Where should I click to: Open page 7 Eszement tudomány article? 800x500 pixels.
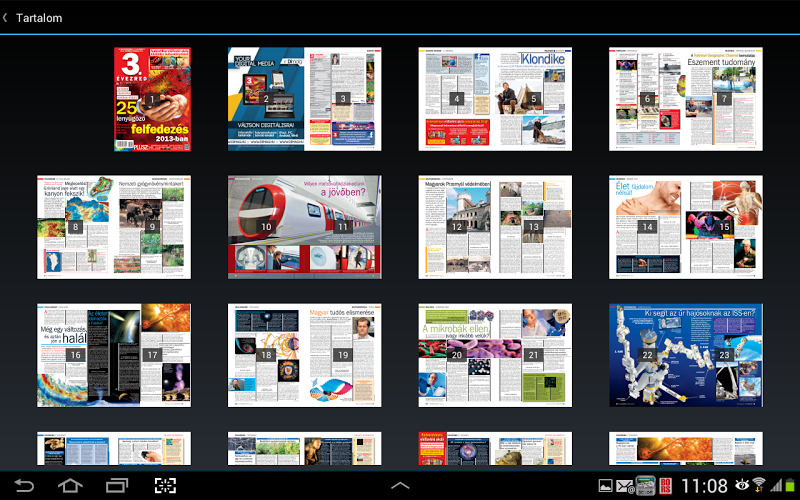724,99
